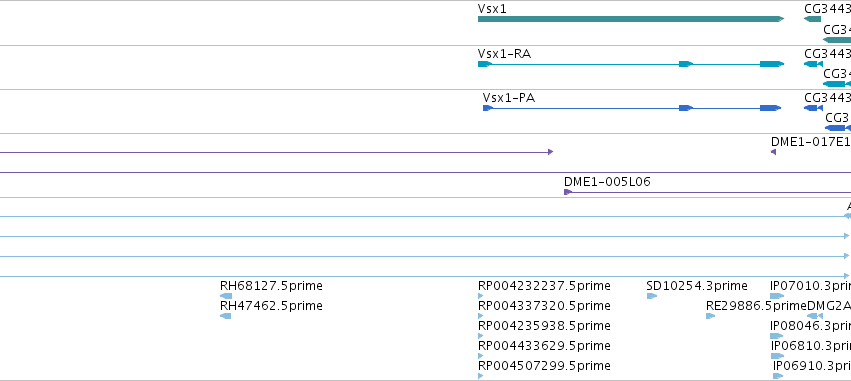Click the small purple arrowhead under DME1-017E1
This screenshot has width=851, height=381.
773,152
